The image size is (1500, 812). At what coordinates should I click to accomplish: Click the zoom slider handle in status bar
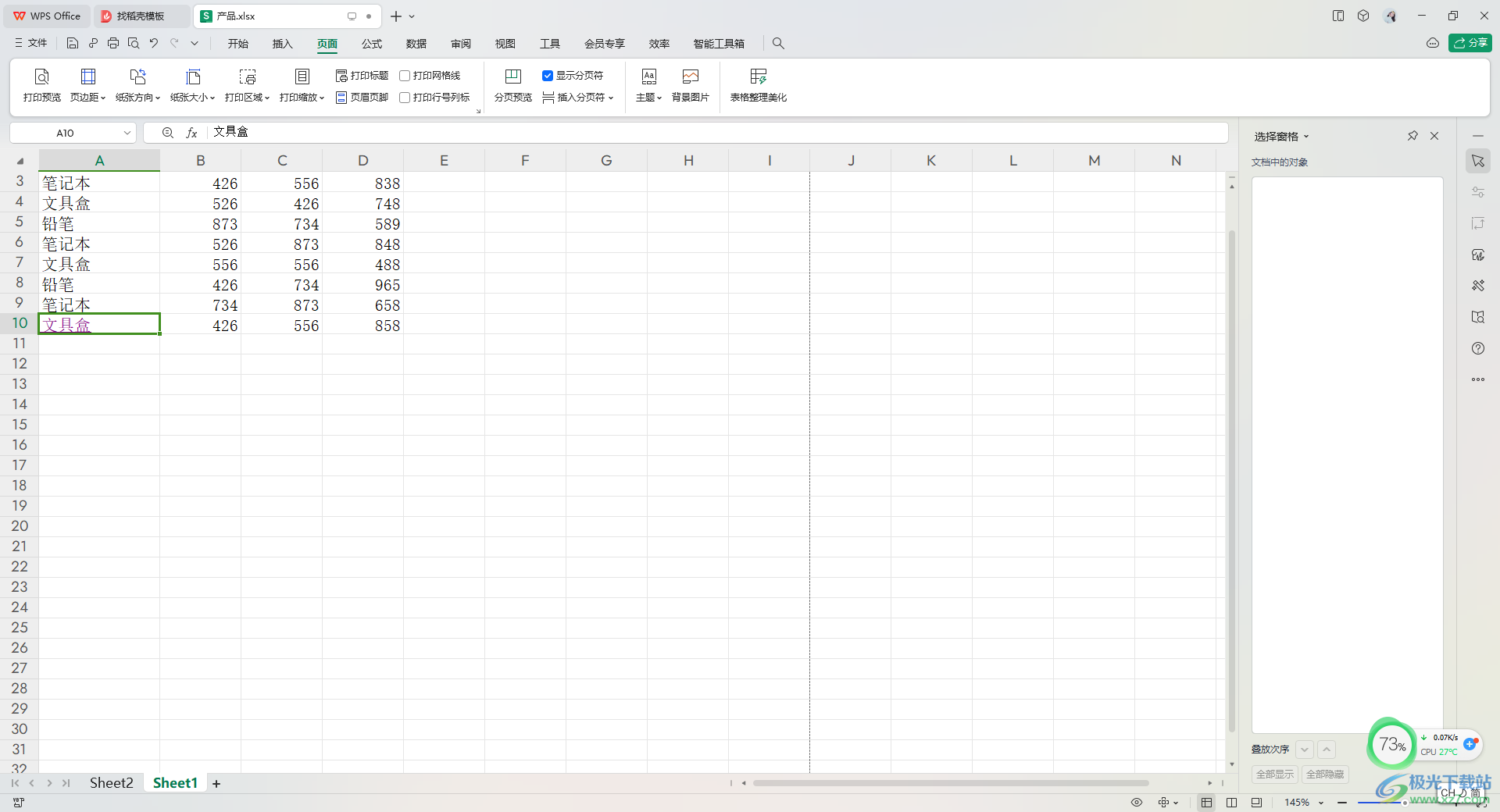pos(1405,803)
